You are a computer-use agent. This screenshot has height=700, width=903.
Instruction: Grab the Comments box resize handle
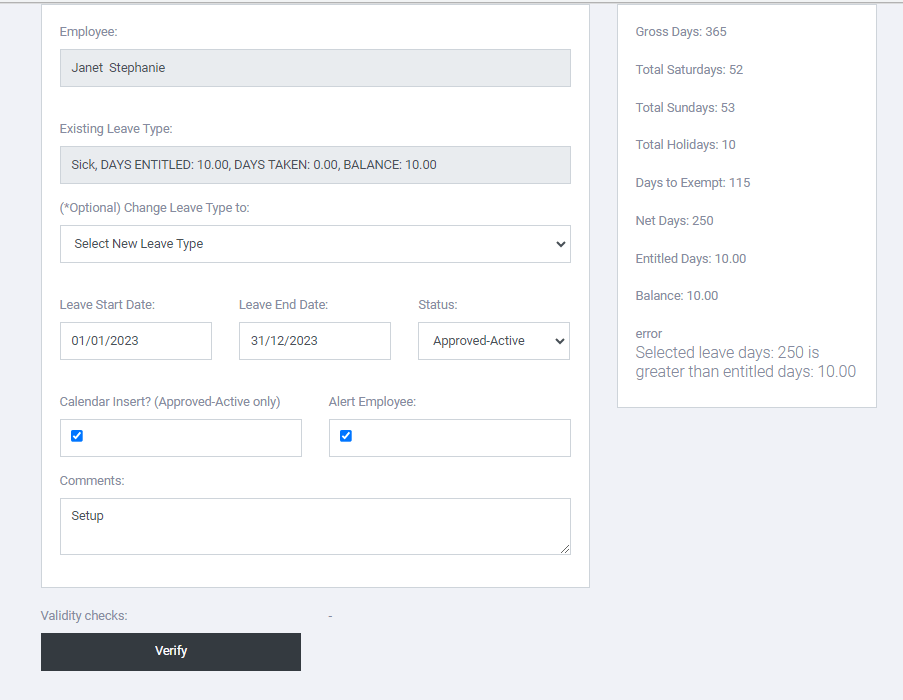565,549
